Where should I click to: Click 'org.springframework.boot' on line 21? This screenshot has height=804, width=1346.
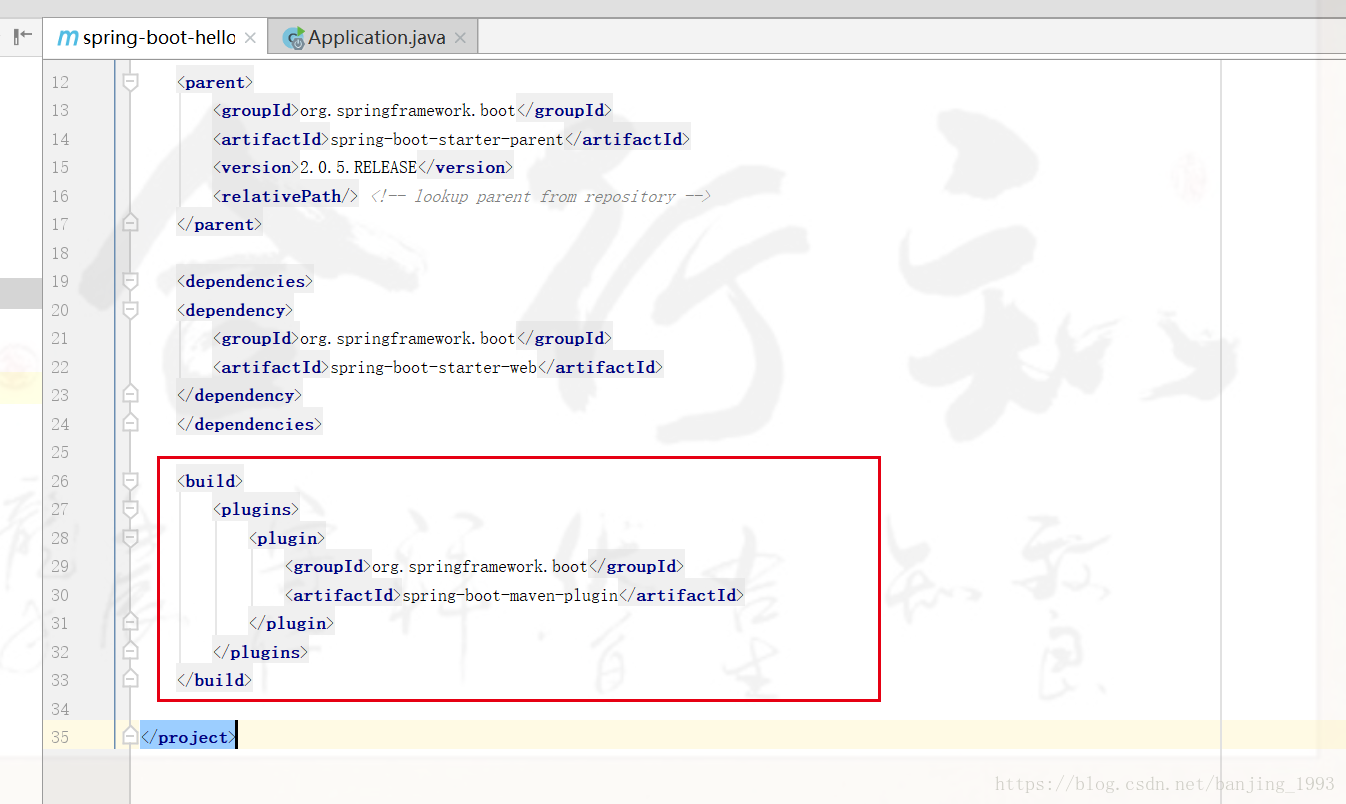(x=408, y=338)
